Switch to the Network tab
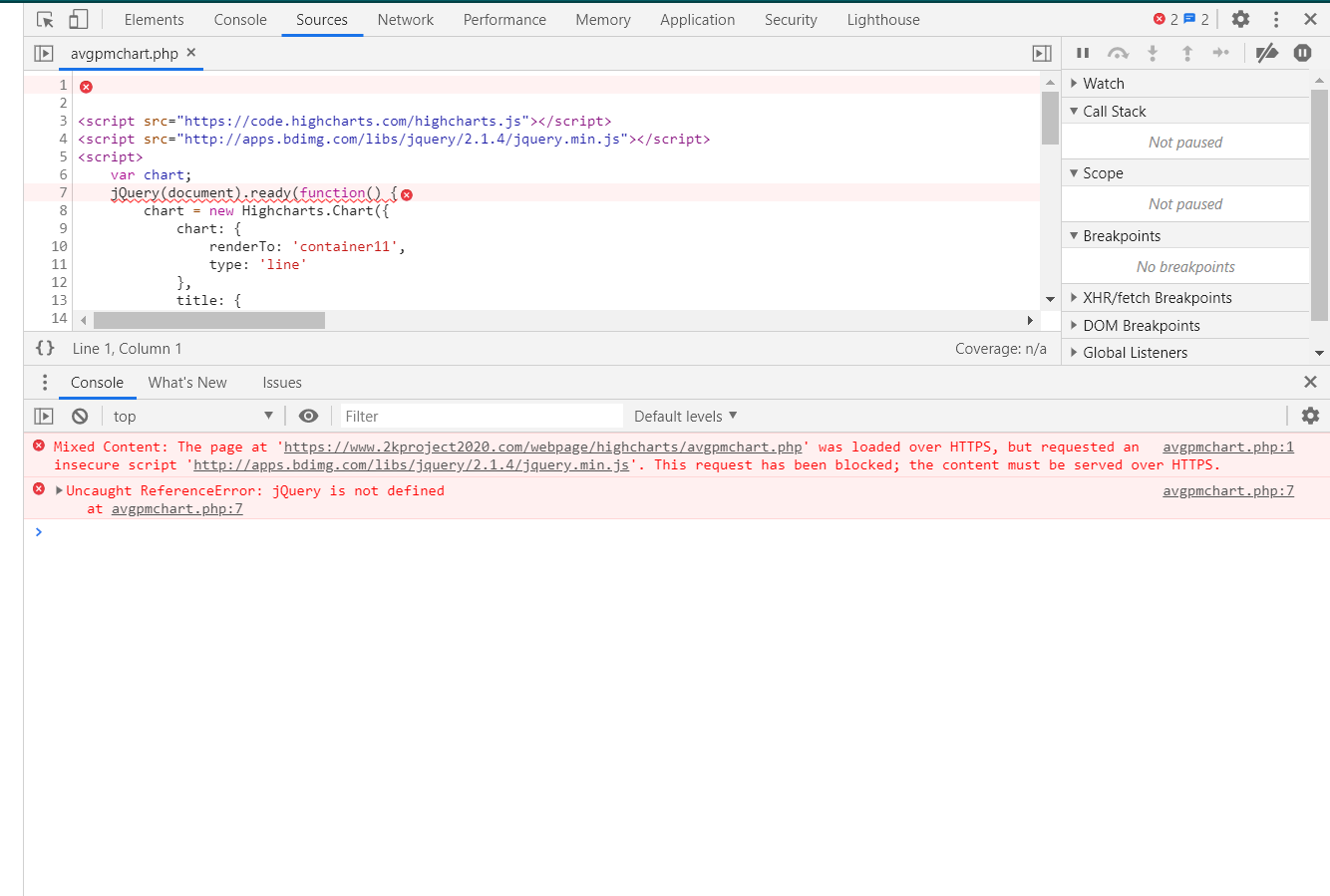 point(405,20)
